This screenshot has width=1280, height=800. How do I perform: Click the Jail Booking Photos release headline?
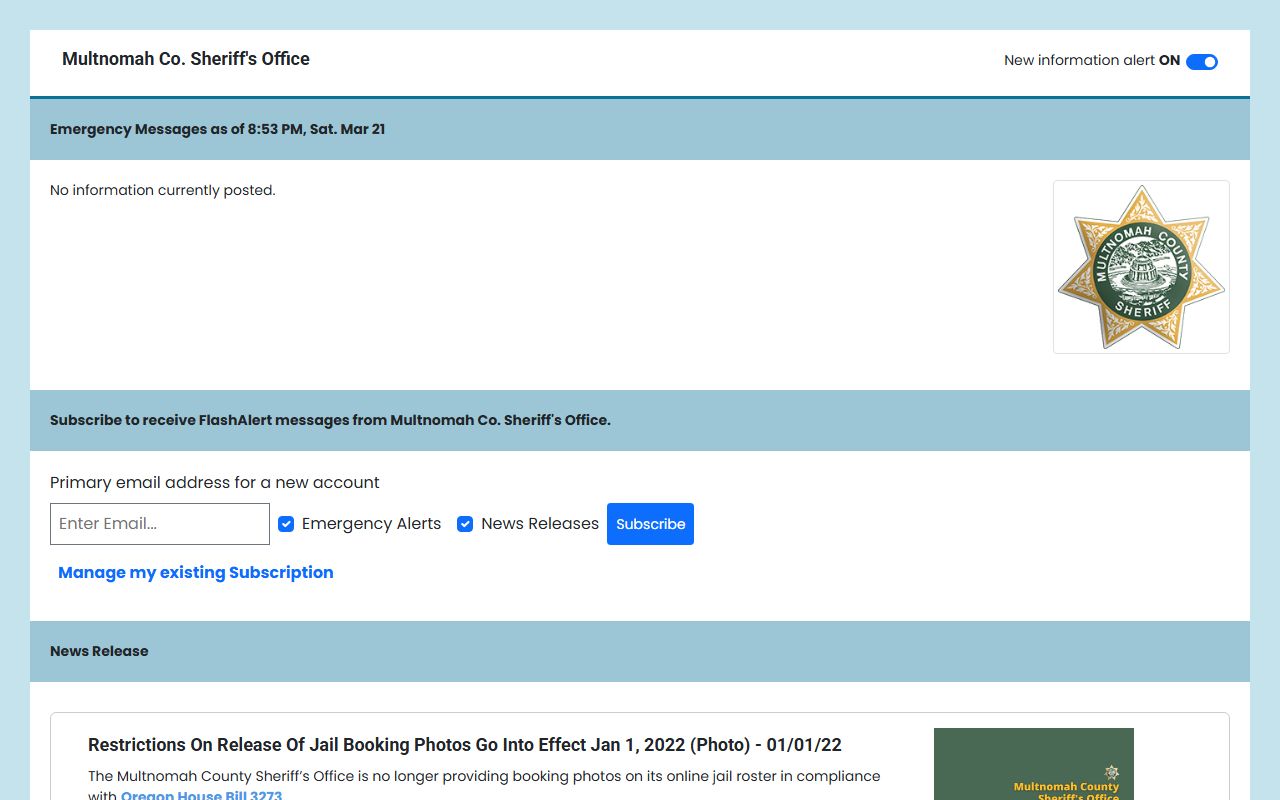coord(464,745)
